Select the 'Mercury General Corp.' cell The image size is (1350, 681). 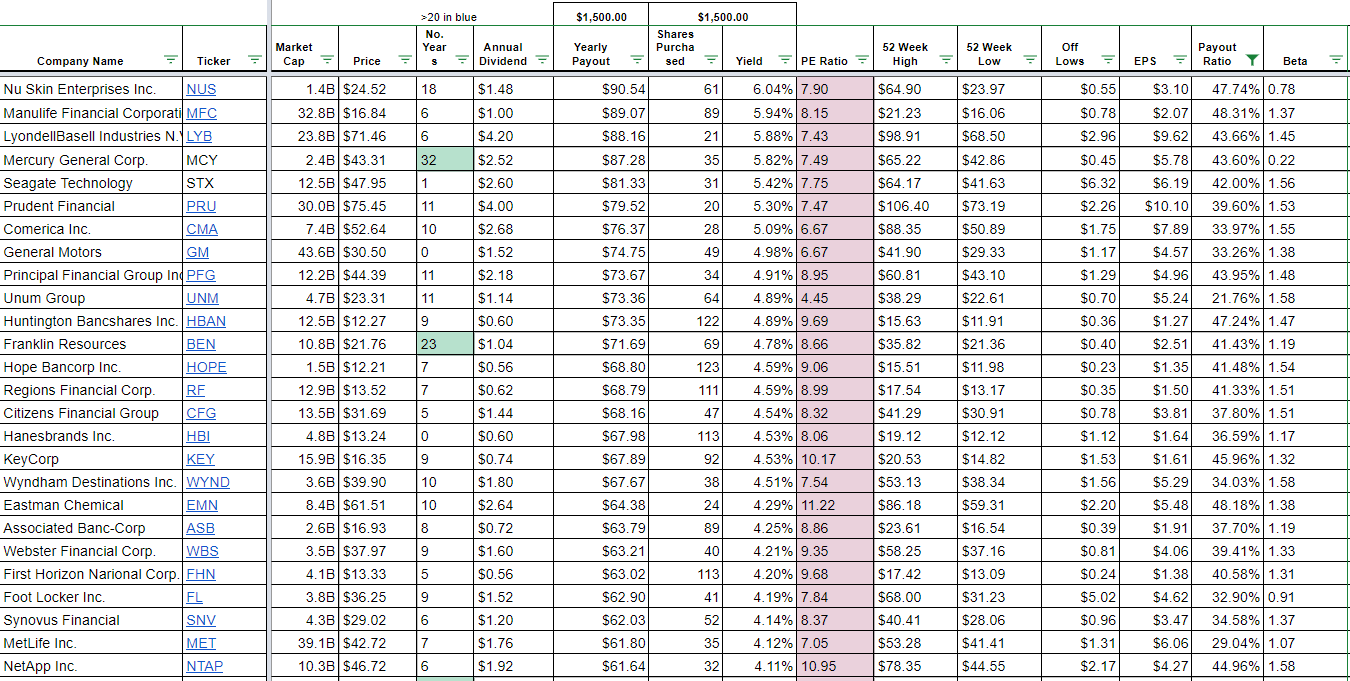click(x=92, y=160)
